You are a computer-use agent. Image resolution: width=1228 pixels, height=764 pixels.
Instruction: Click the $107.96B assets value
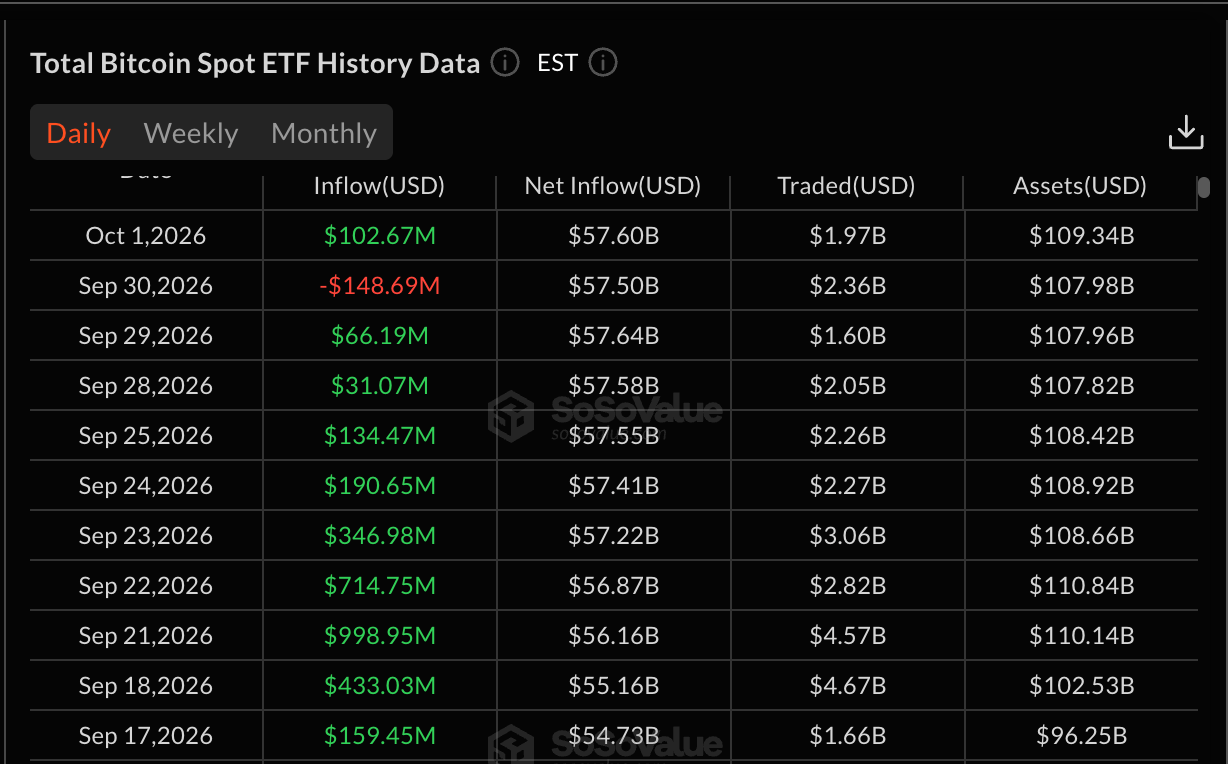pos(1082,336)
